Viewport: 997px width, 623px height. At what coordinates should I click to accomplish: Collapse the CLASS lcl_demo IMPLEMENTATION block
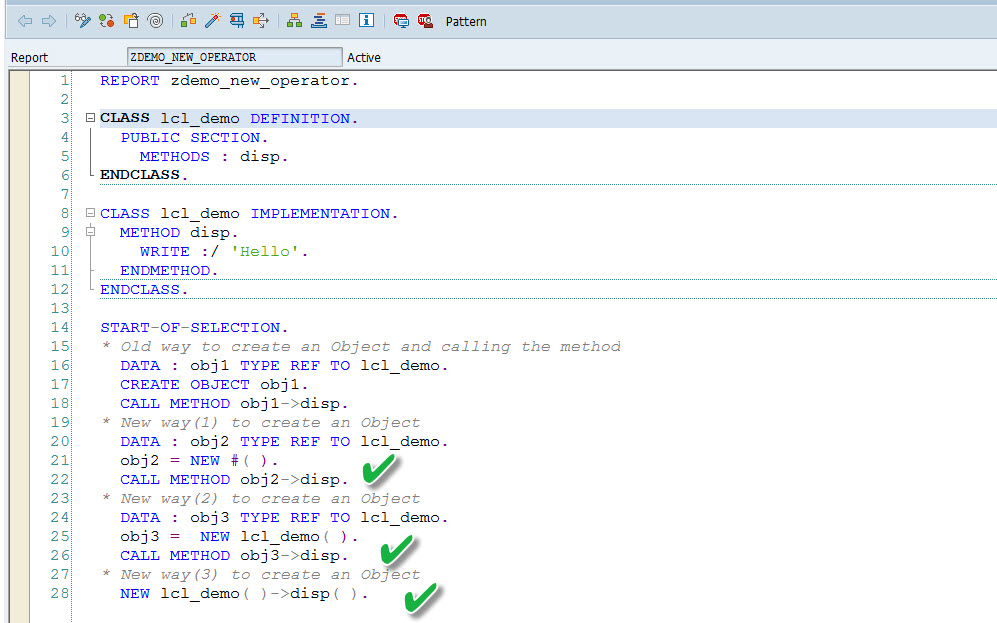click(x=90, y=213)
